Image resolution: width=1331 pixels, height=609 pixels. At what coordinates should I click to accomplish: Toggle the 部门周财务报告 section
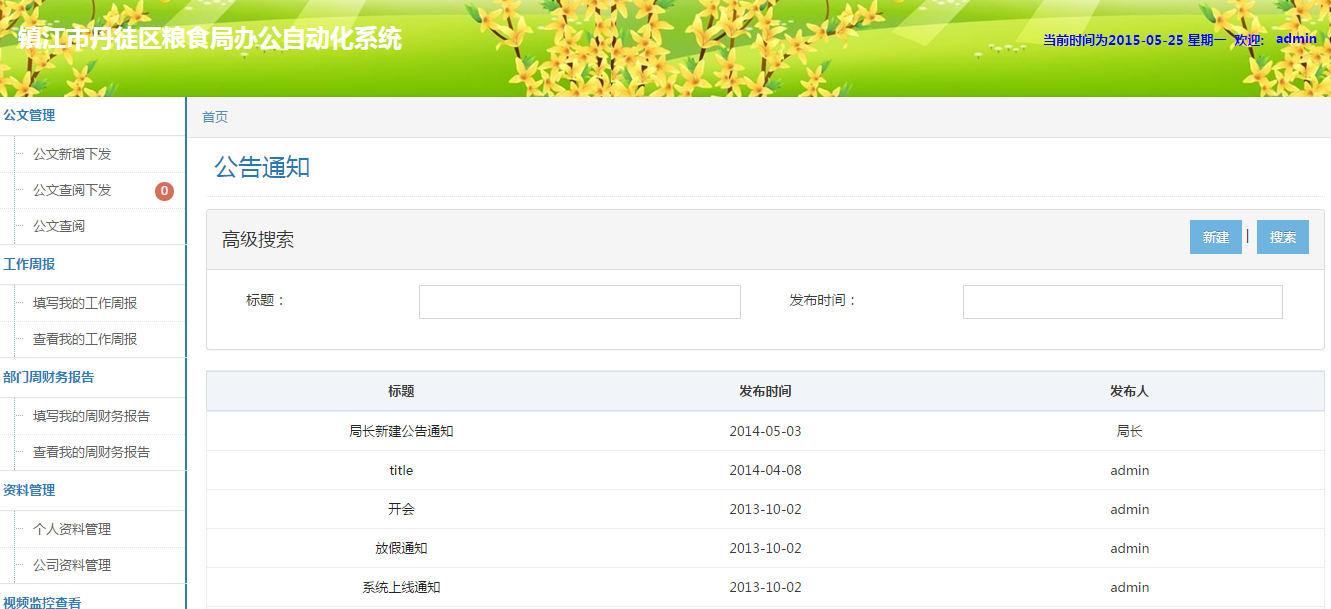pyautogui.click(x=49, y=377)
